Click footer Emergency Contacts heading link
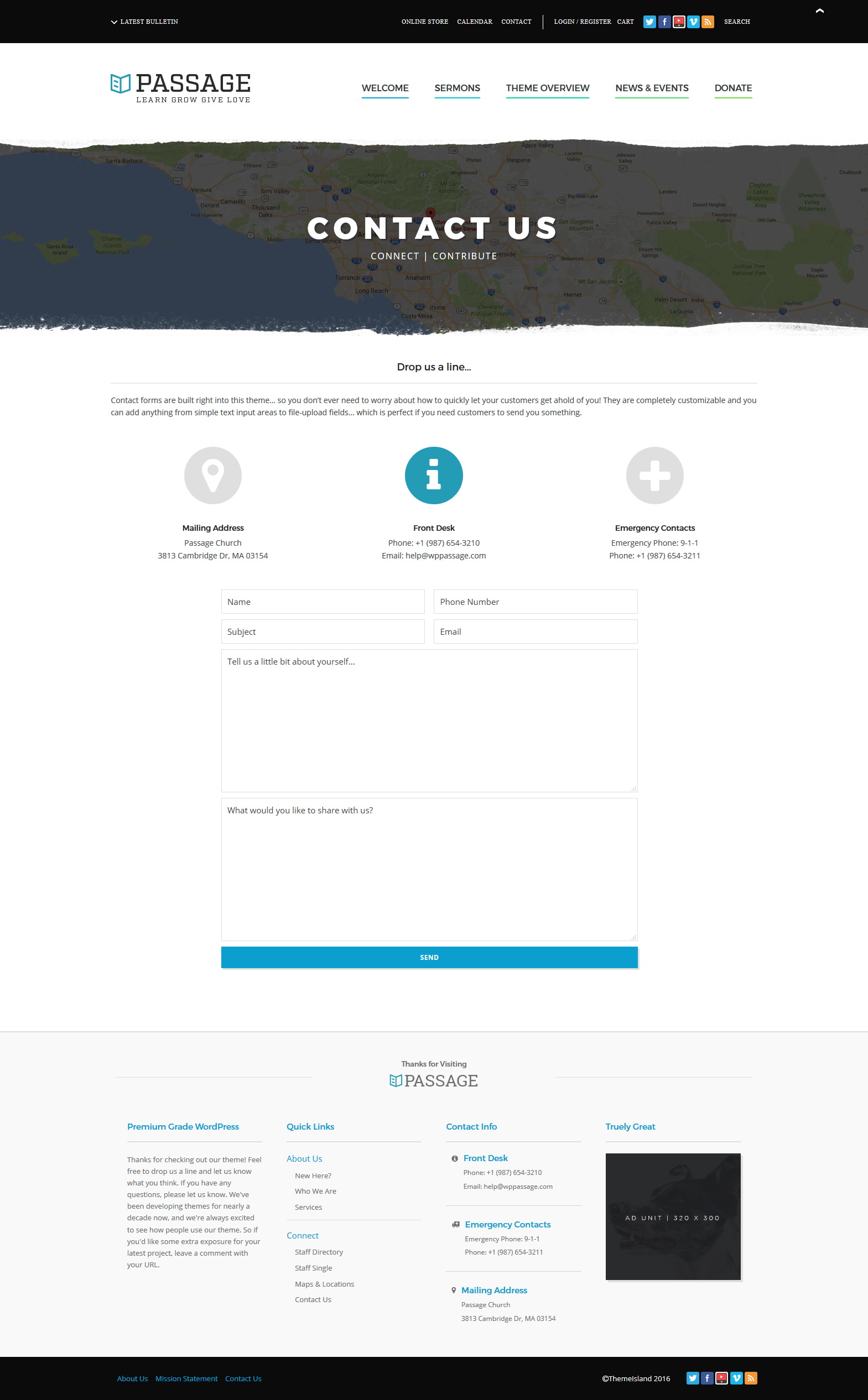This screenshot has height=1400, width=868. 507,1224
